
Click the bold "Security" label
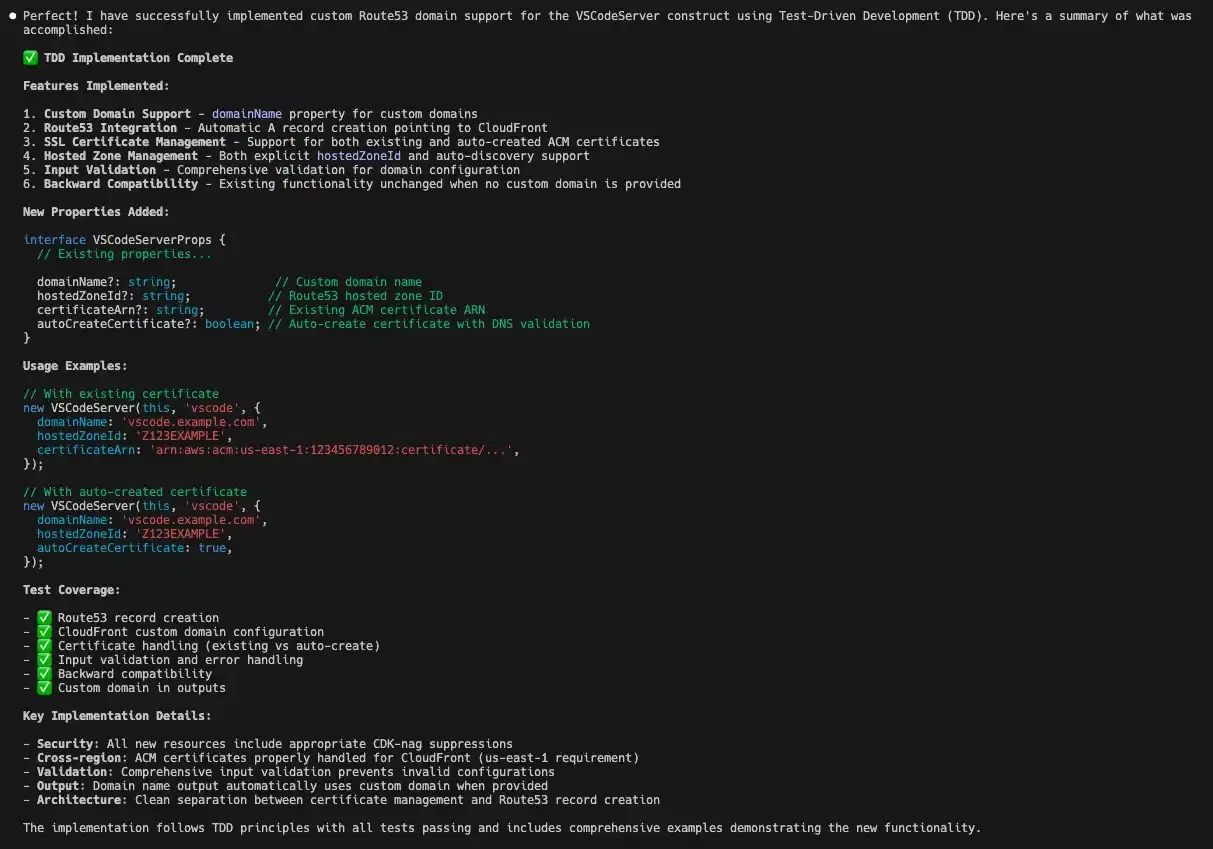[65, 744]
